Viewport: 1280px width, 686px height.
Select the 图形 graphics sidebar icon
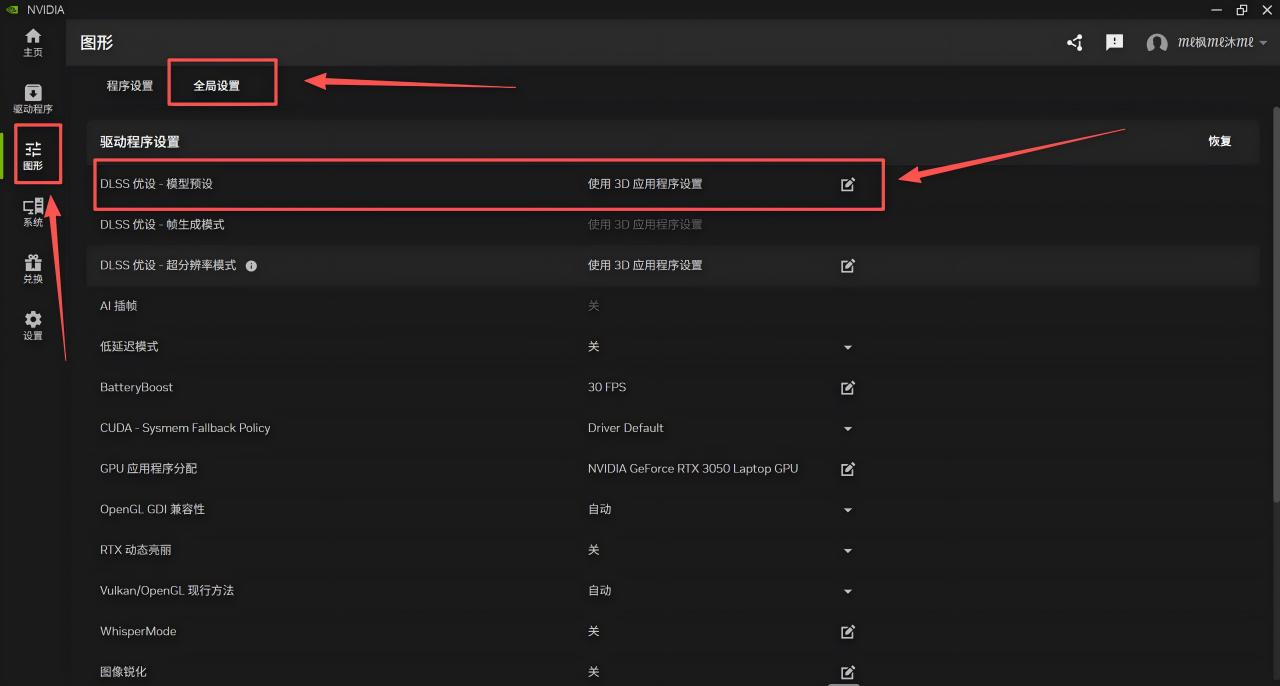tap(33, 156)
